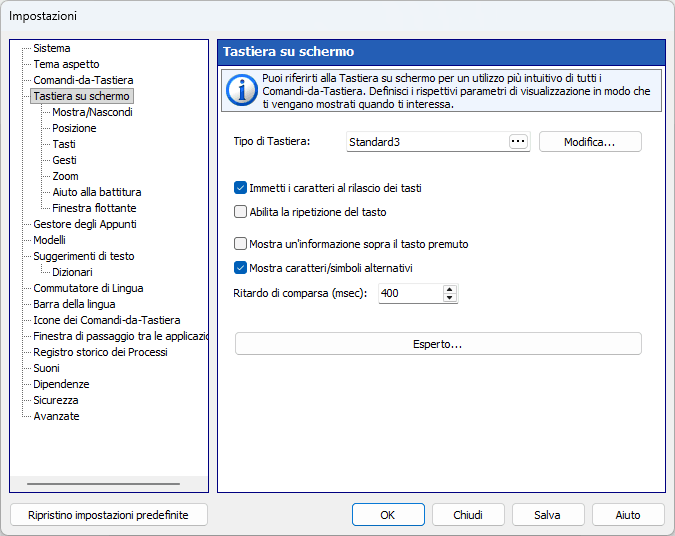Enable Mostra un'informazione sopra il tasto premuto
The height and width of the screenshot is (536, 675).
click(240, 244)
